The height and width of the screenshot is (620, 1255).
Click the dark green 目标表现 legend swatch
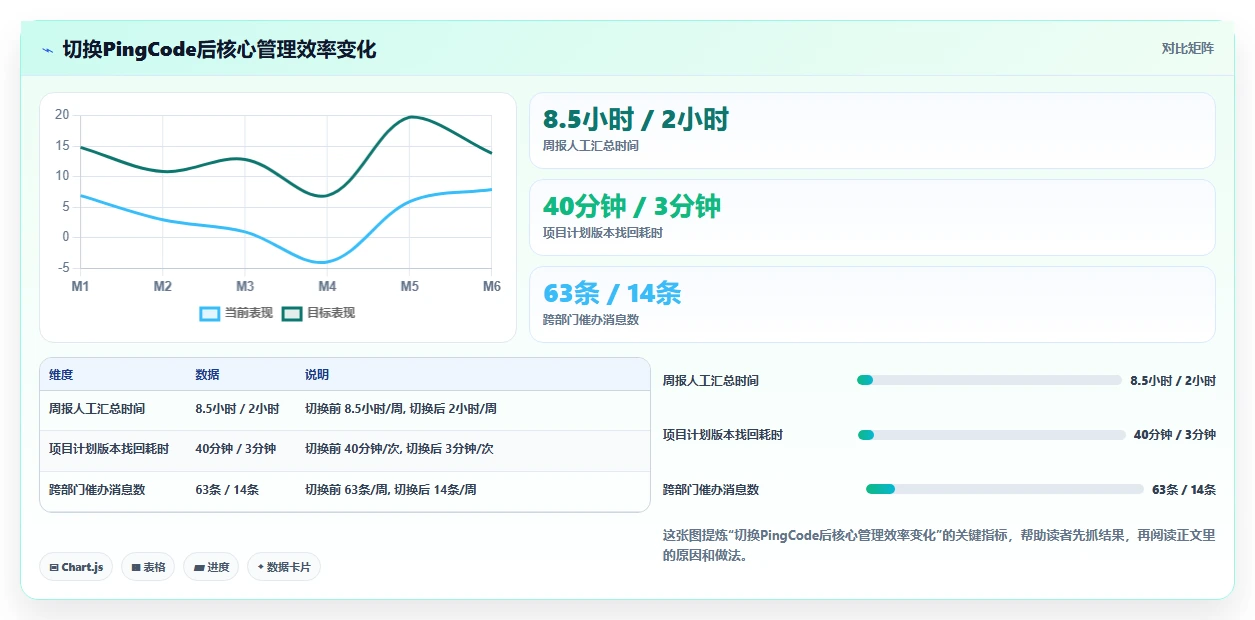coord(292,314)
